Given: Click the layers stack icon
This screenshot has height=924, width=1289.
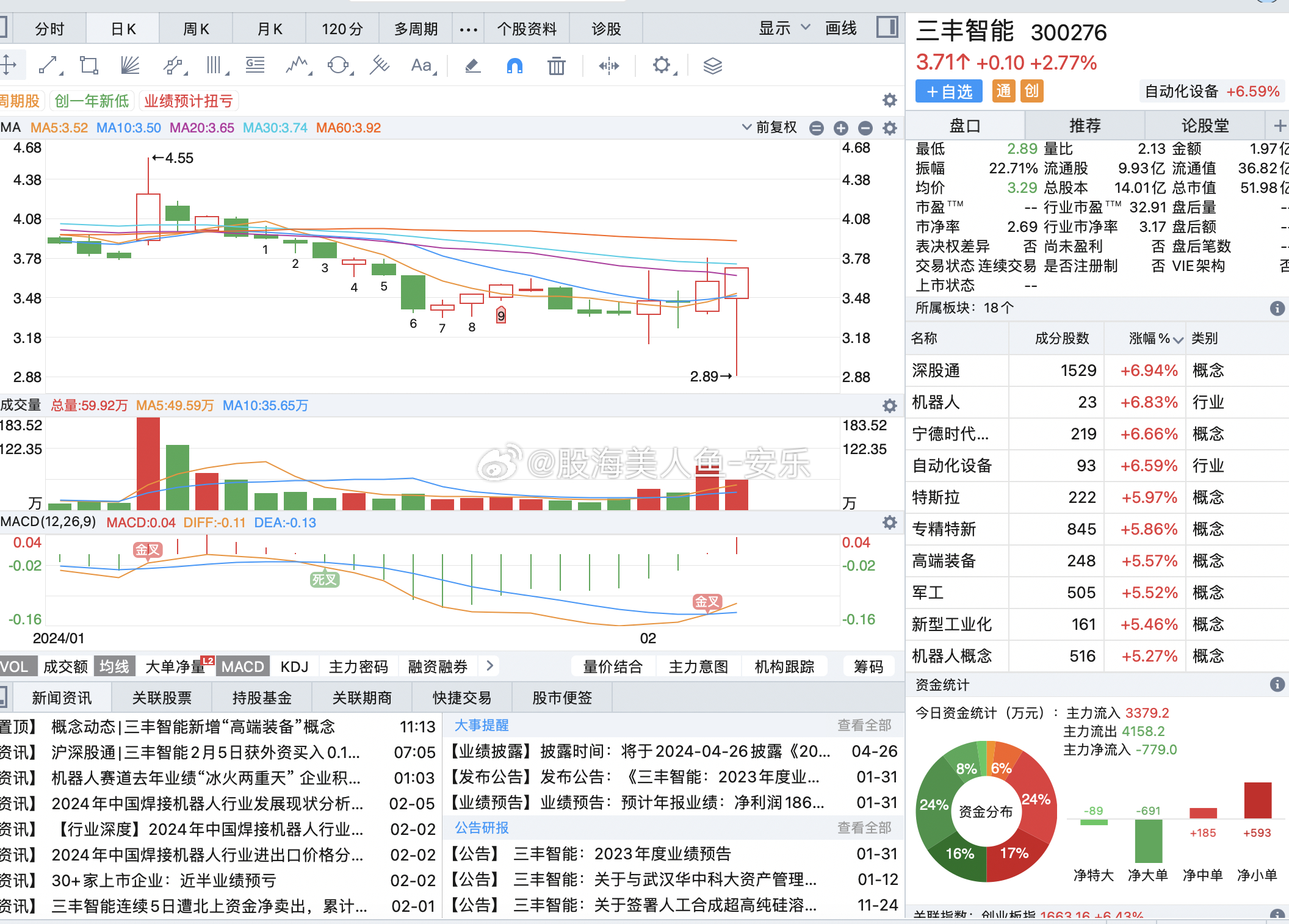Looking at the screenshot, I should click(712, 65).
